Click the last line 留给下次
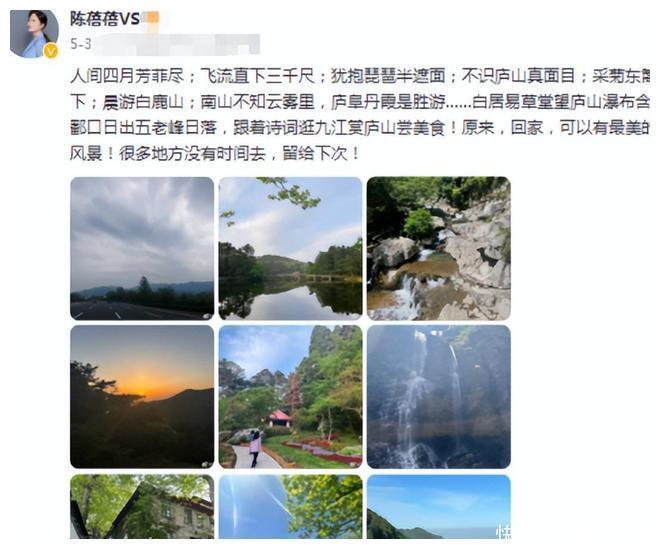Image resolution: width=660 pixels, height=549 pixels. pyautogui.click(x=215, y=154)
